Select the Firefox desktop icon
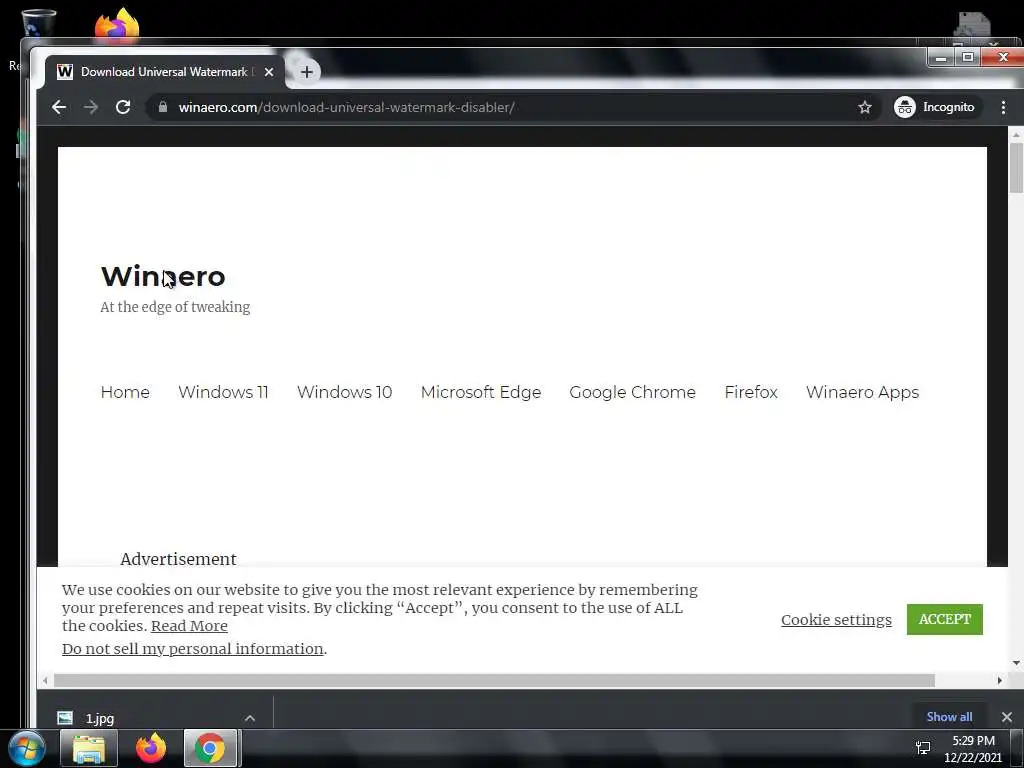The image size is (1024, 768). tap(118, 23)
